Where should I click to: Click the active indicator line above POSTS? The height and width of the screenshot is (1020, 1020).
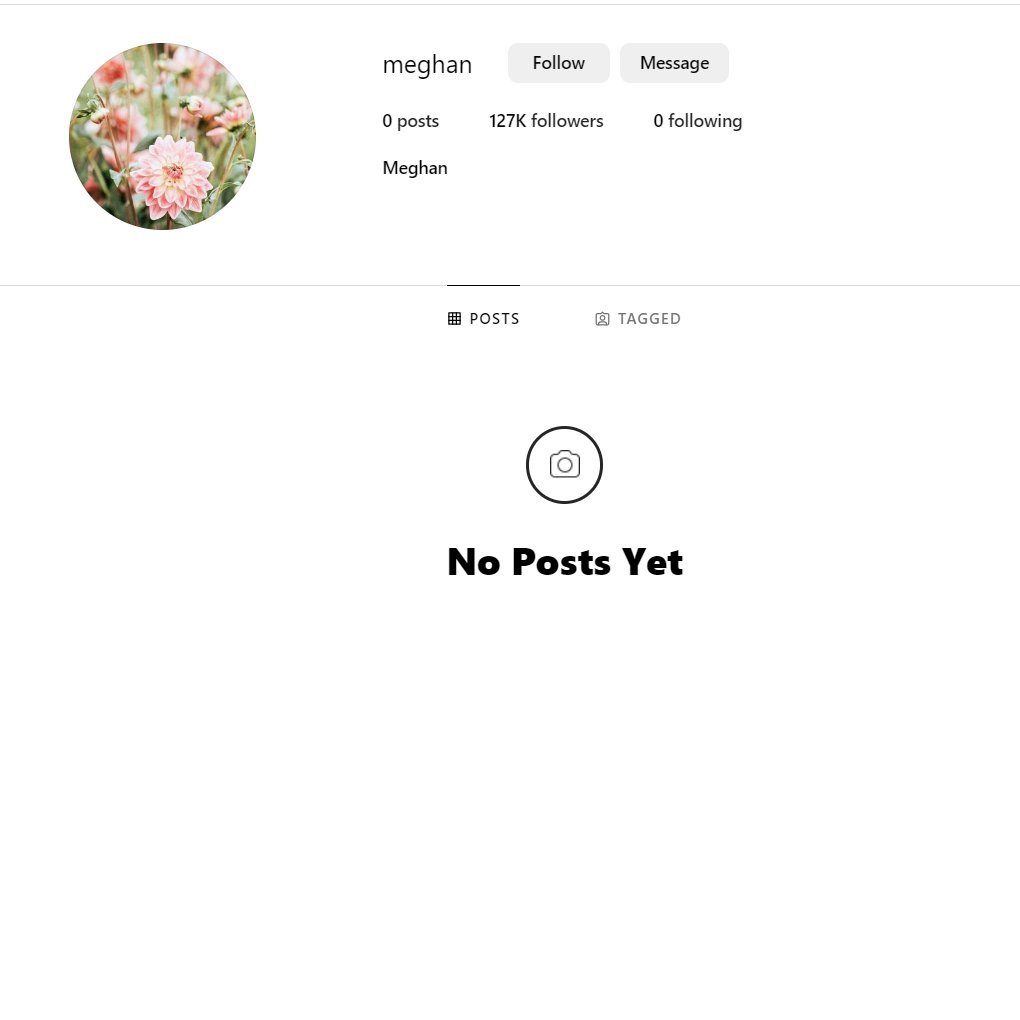click(x=483, y=286)
